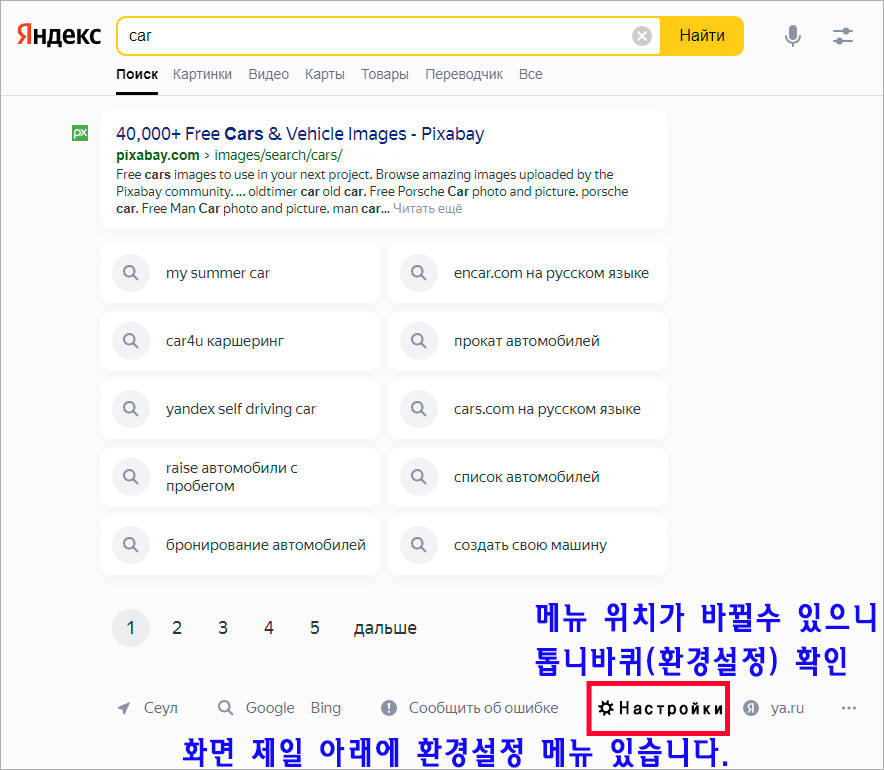The image size is (884, 770).
Task: Start voice search with the microphone icon
Action: [x=793, y=36]
